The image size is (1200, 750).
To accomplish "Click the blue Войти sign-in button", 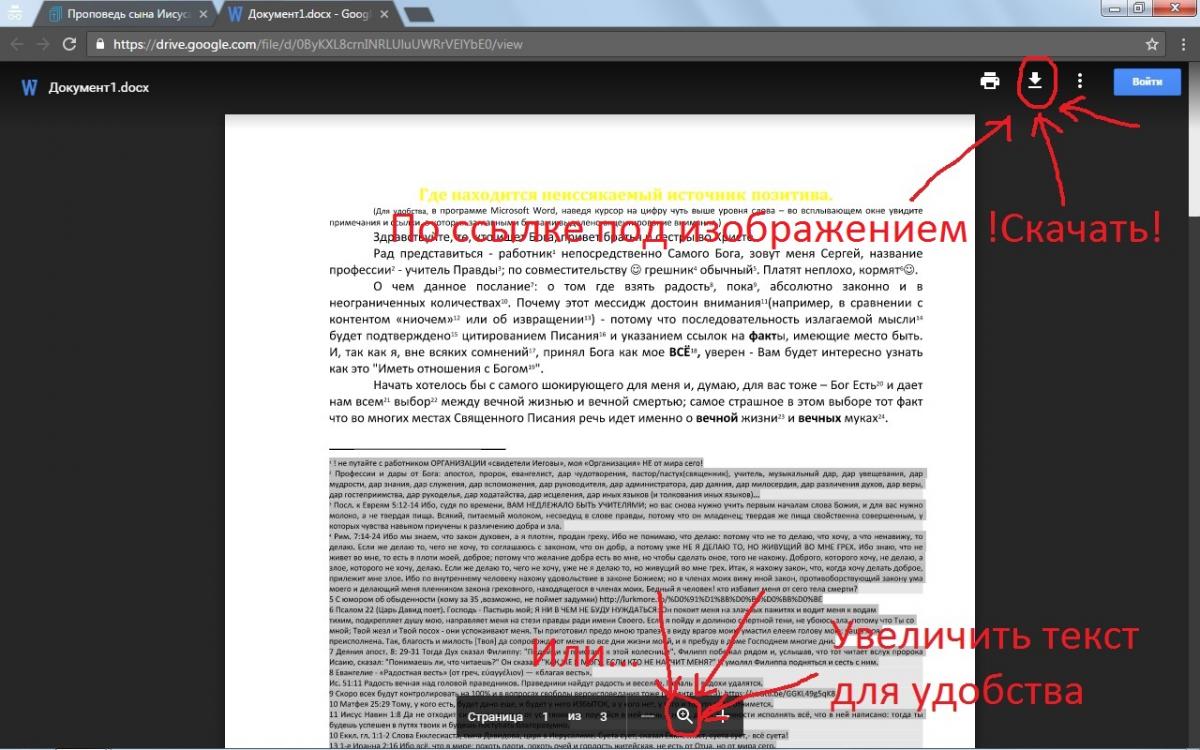I will (x=1146, y=82).
